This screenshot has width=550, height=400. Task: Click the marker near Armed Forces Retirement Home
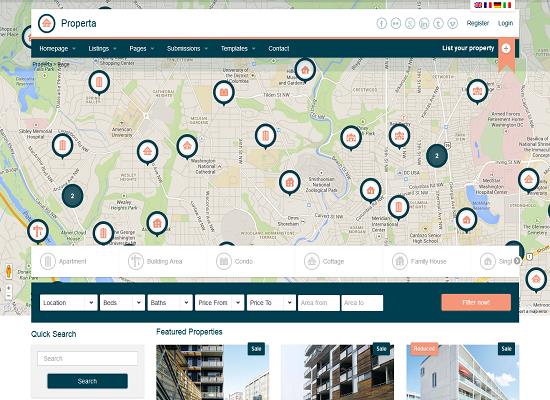pyautogui.click(x=477, y=91)
